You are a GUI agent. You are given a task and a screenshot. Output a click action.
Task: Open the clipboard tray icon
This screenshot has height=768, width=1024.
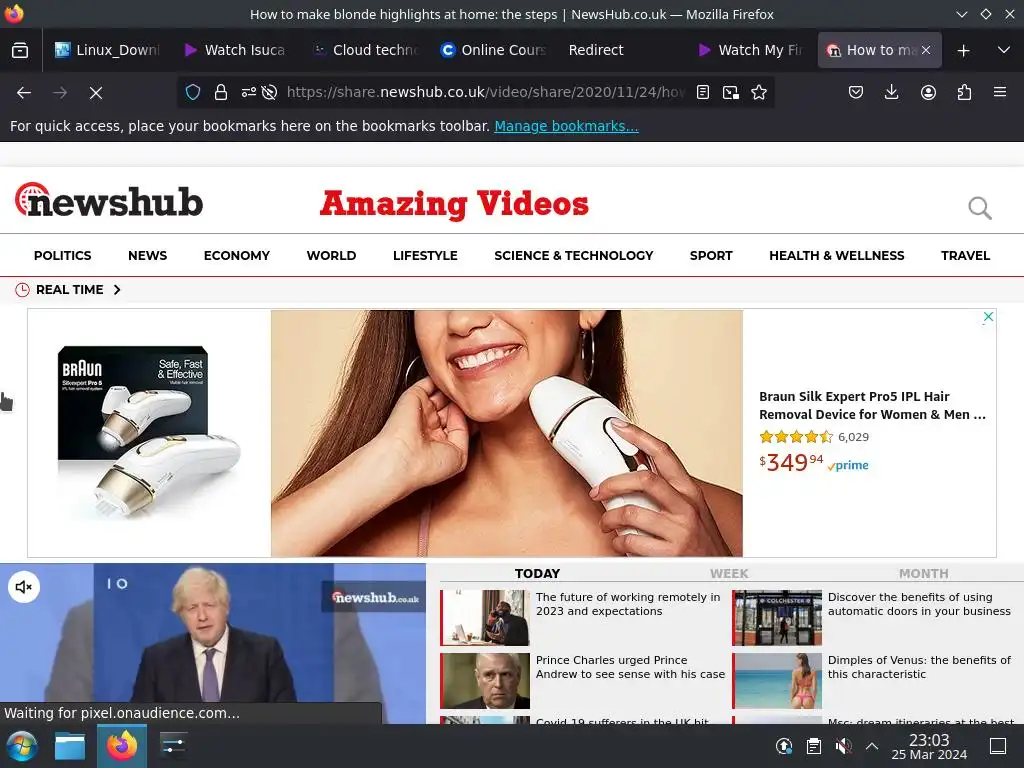pos(814,746)
